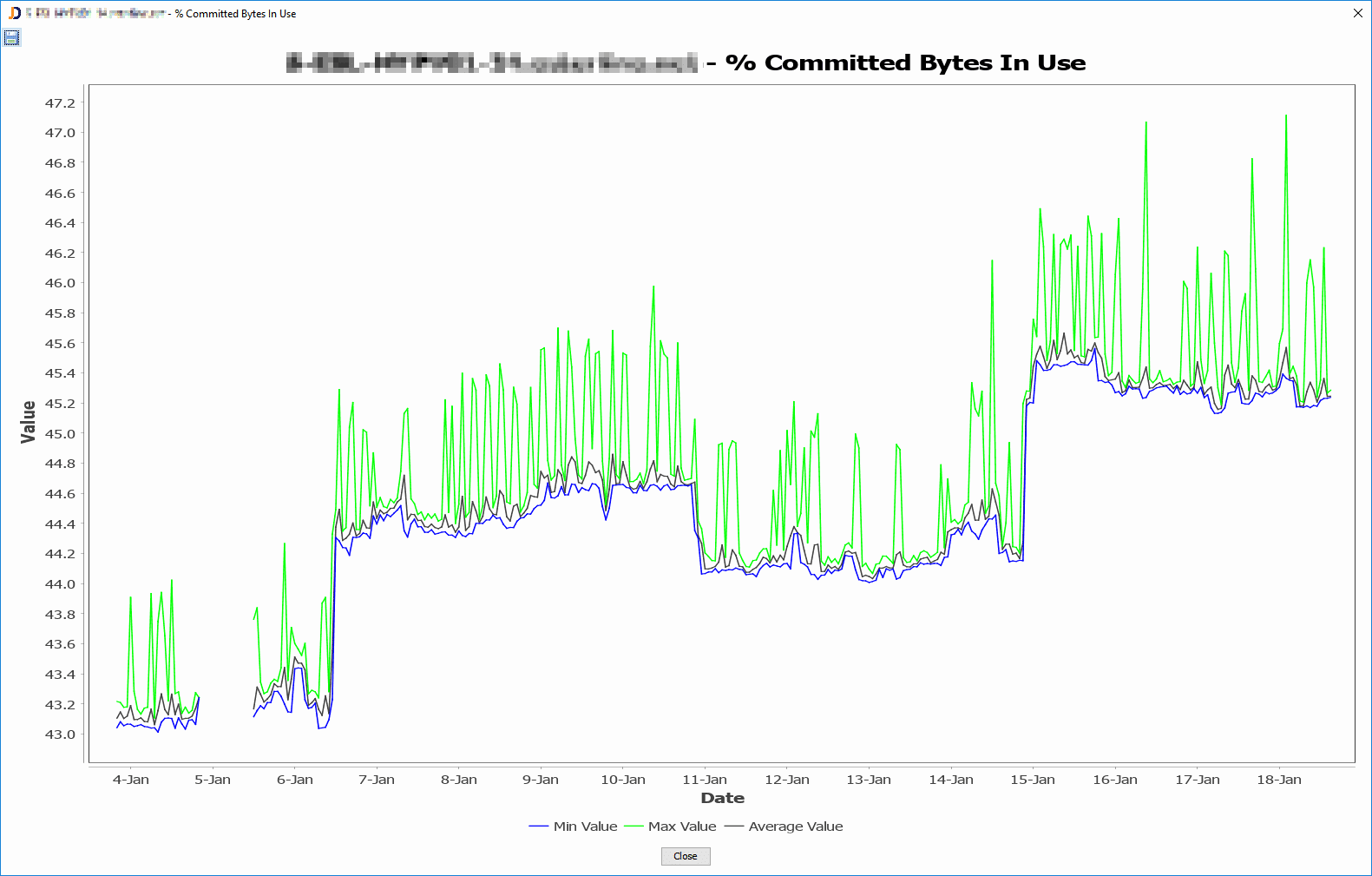Click the 18-Jan date axis label
1372x876 pixels.
click(x=1279, y=780)
